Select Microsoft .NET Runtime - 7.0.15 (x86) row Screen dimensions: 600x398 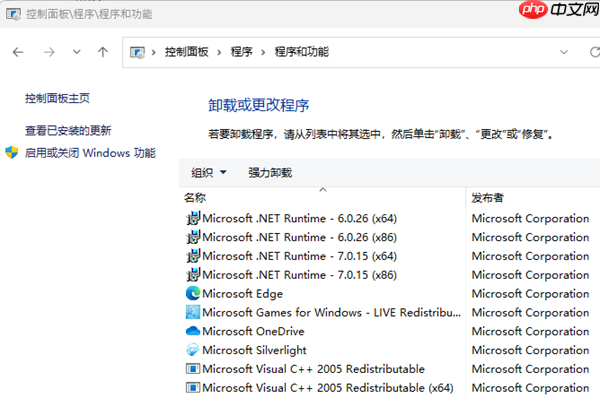click(300, 274)
